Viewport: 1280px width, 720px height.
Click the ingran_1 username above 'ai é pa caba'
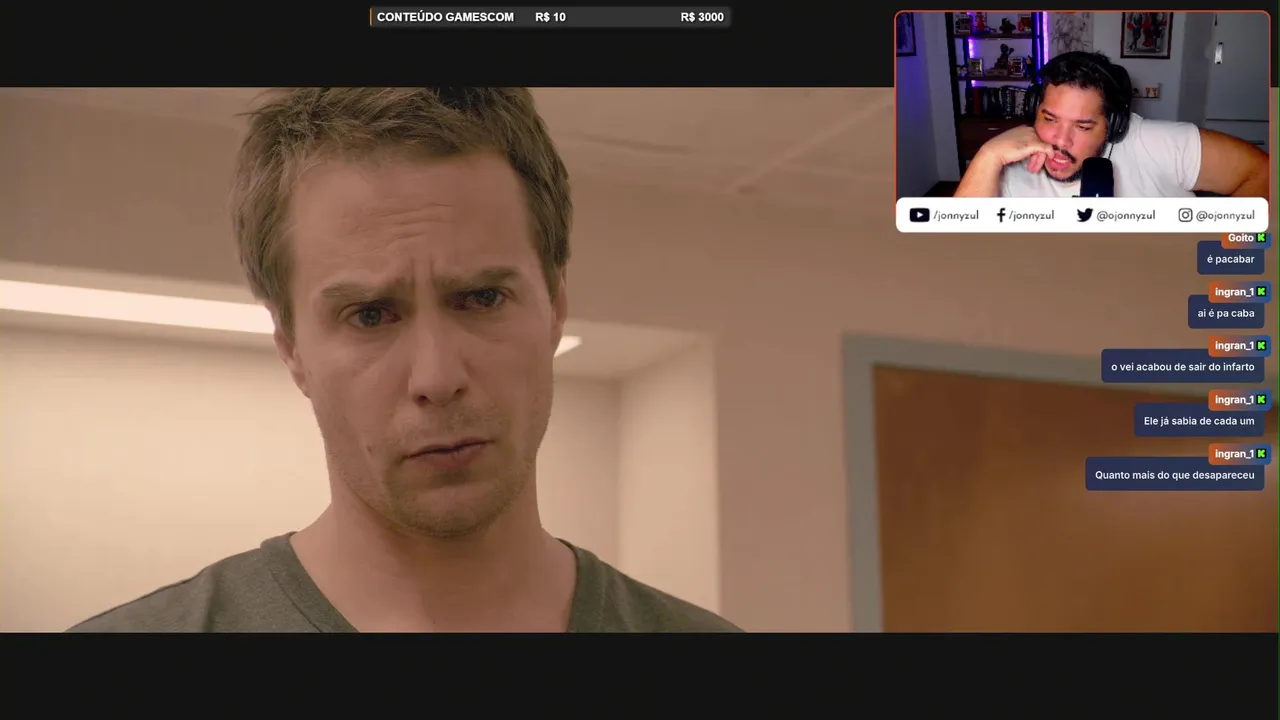tap(1234, 292)
